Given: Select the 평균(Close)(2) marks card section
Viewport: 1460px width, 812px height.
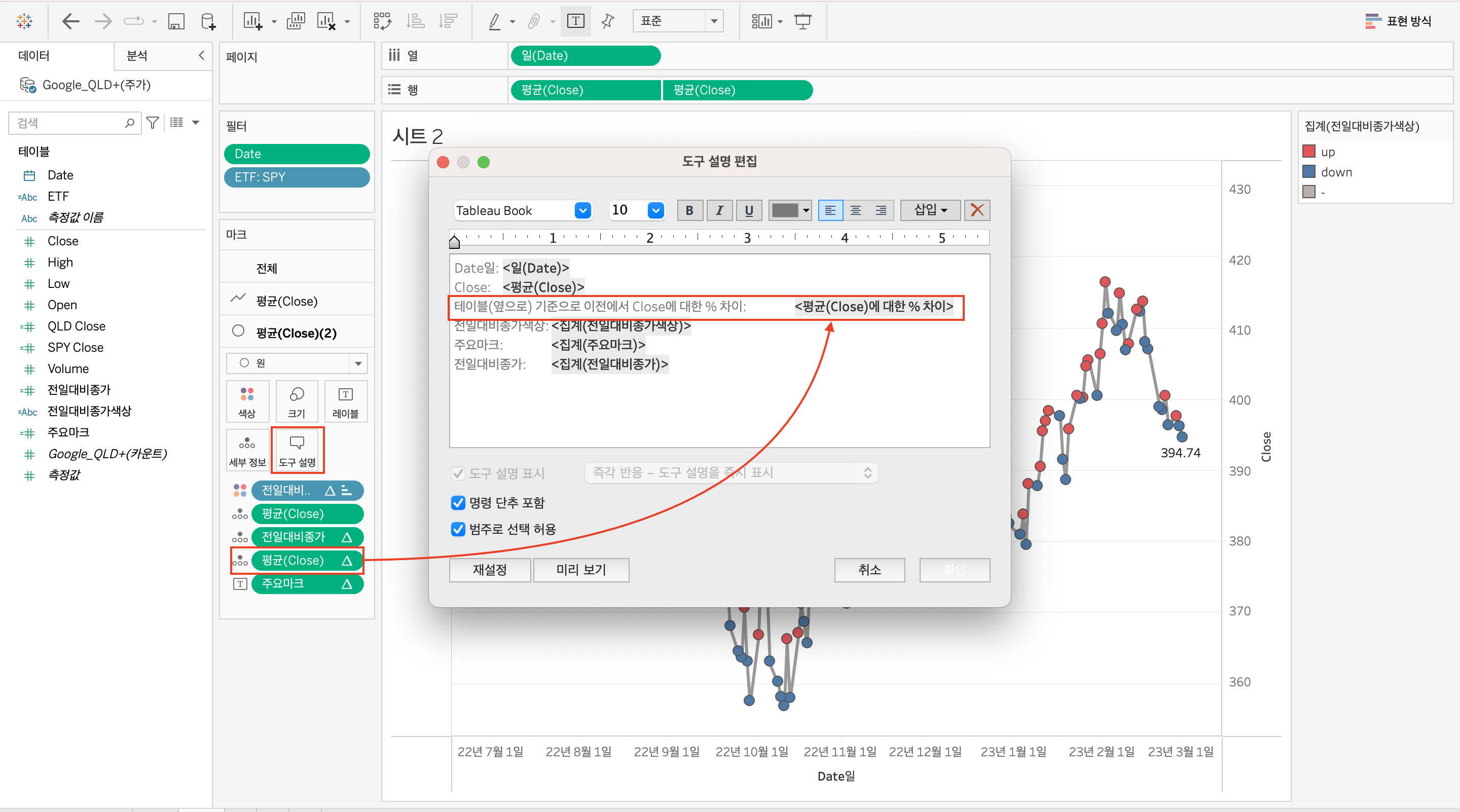Looking at the screenshot, I should tap(296, 333).
